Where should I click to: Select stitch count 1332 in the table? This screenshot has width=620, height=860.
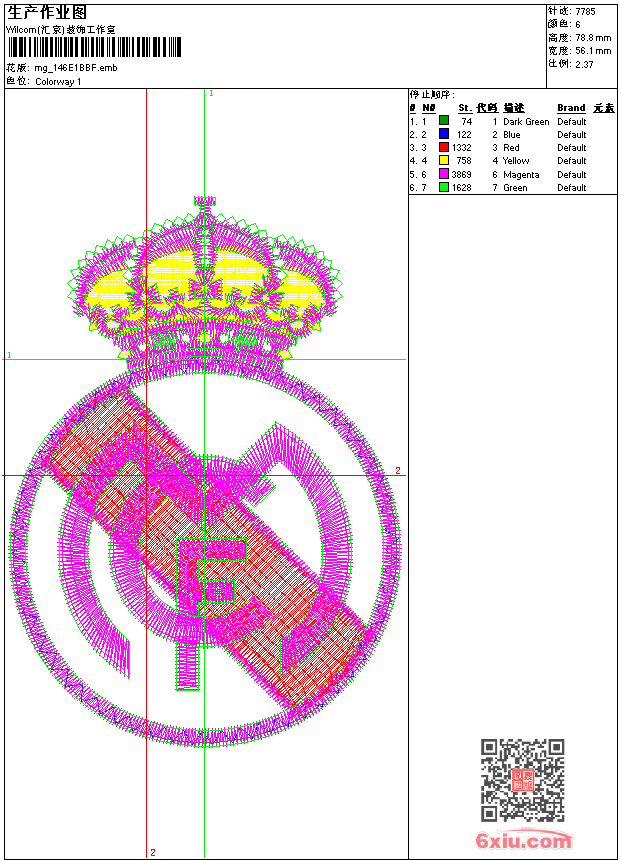461,148
